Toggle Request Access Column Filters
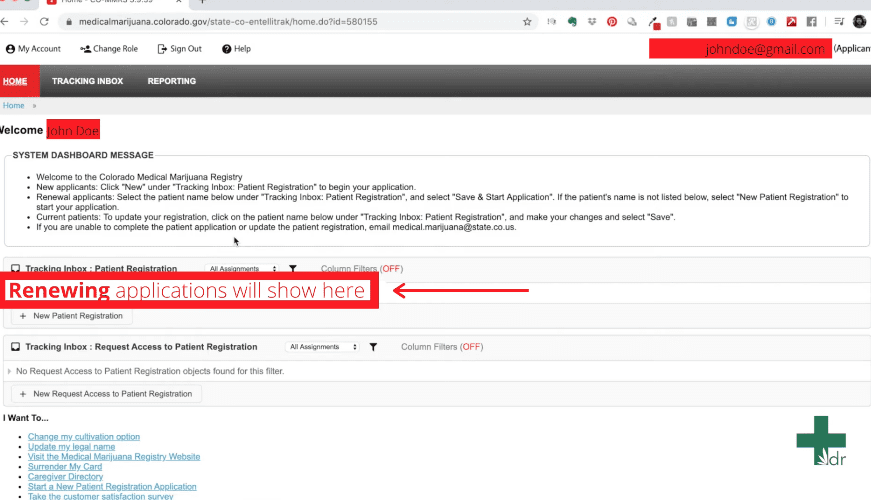871x500 pixels. pos(442,347)
